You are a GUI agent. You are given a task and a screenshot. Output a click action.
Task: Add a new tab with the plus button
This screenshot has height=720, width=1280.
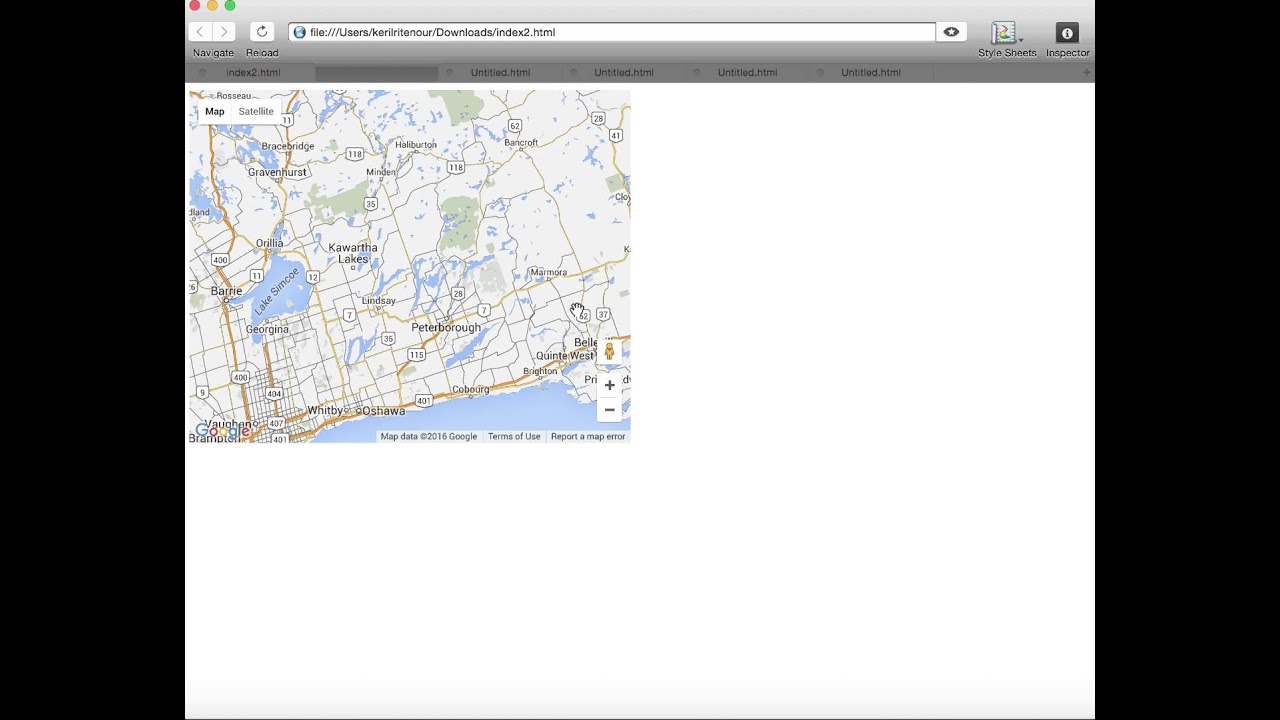1087,72
